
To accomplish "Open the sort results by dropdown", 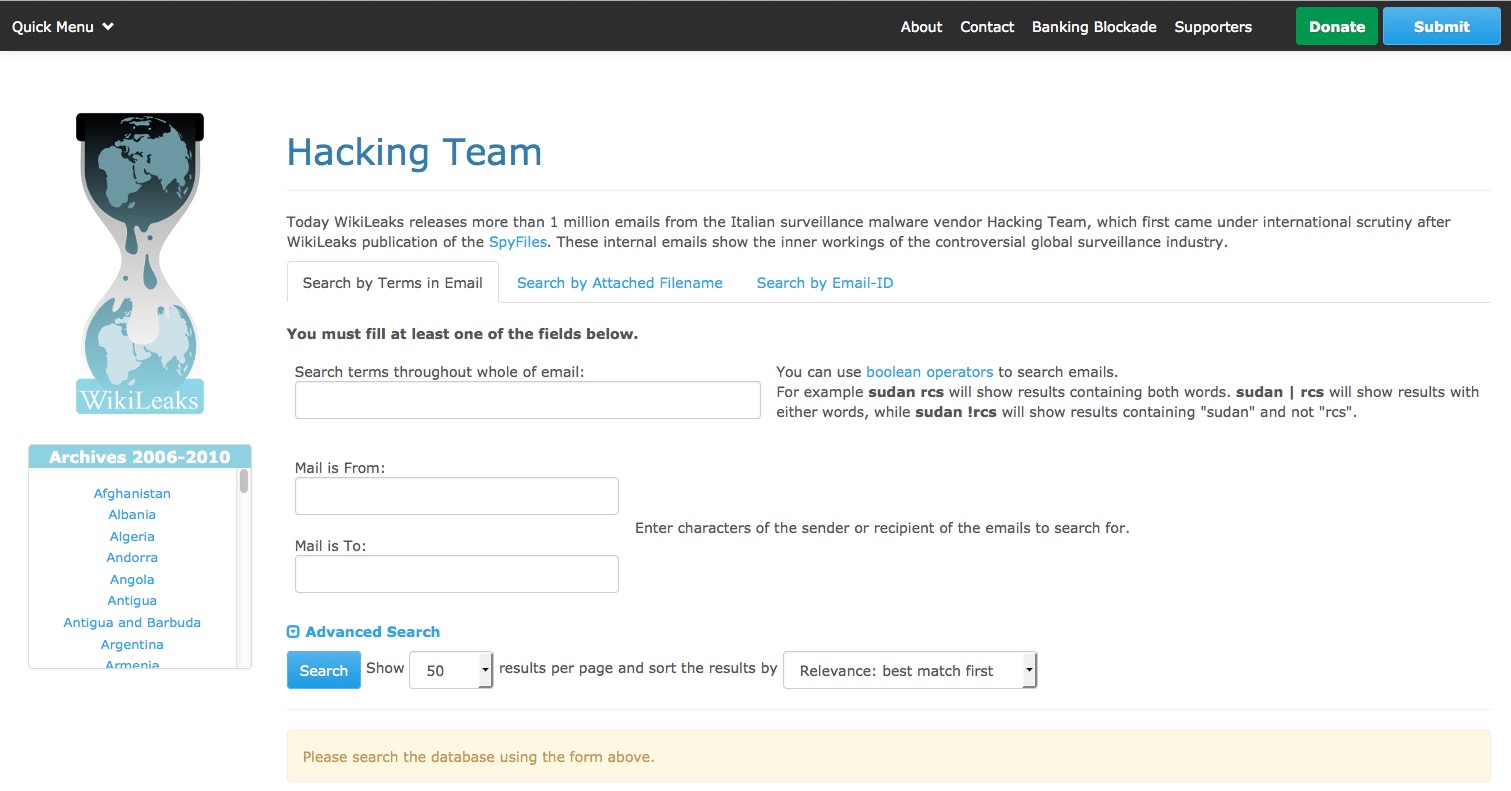I will [x=910, y=671].
